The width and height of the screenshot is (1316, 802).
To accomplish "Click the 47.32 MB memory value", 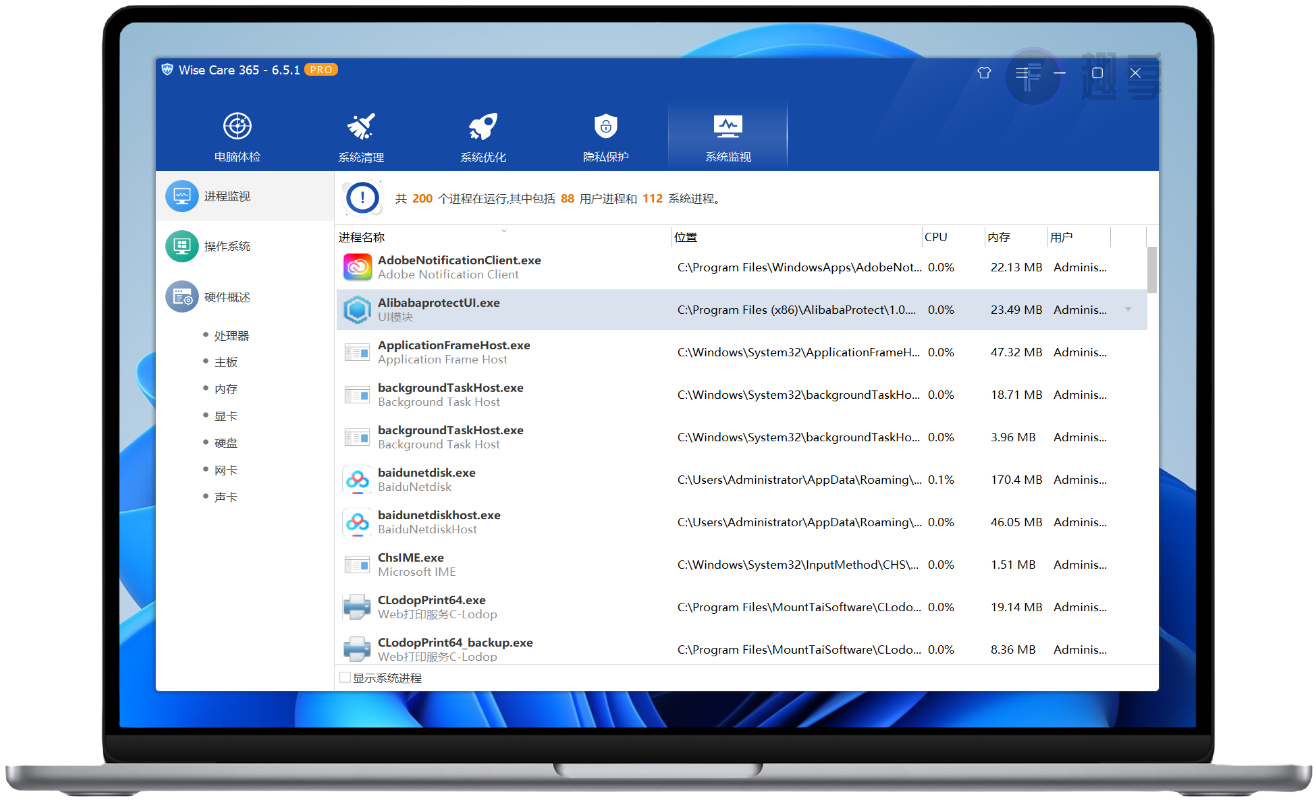I will [x=1016, y=352].
